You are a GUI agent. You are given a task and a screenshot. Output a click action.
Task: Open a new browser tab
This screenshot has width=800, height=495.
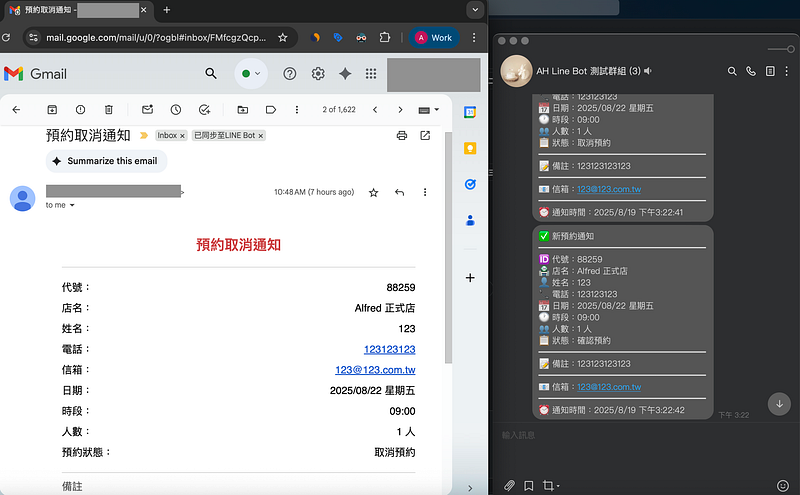pyautogui.click(x=166, y=10)
